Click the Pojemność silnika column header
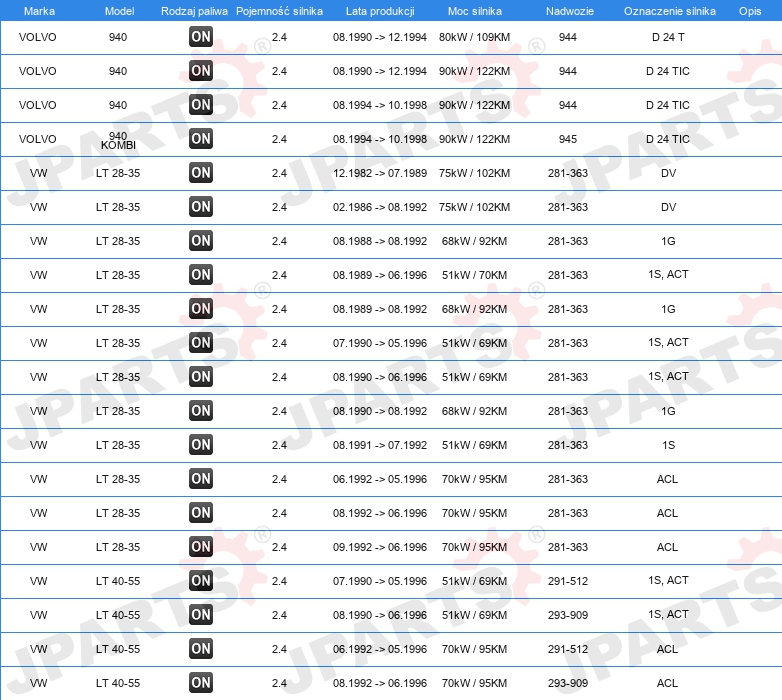Image resolution: width=782 pixels, height=700 pixels. pos(279,11)
